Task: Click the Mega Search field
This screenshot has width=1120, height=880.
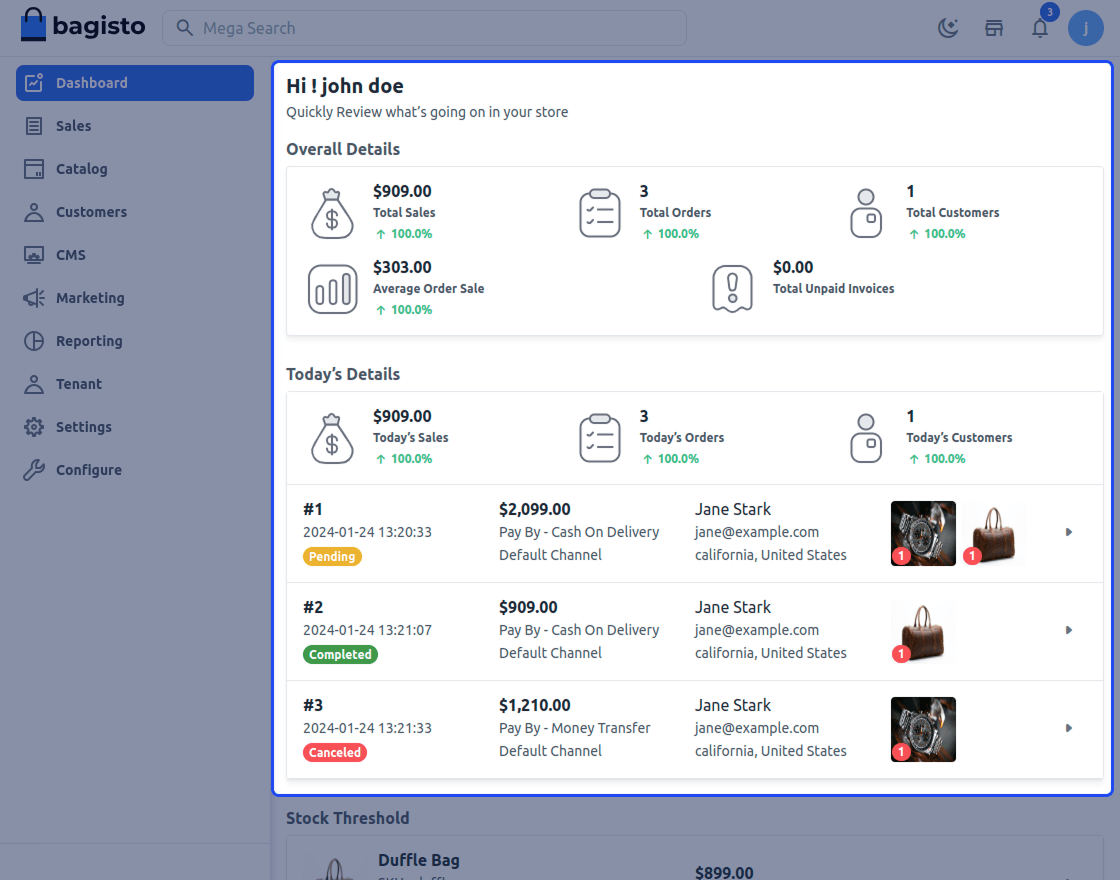Action: click(424, 28)
